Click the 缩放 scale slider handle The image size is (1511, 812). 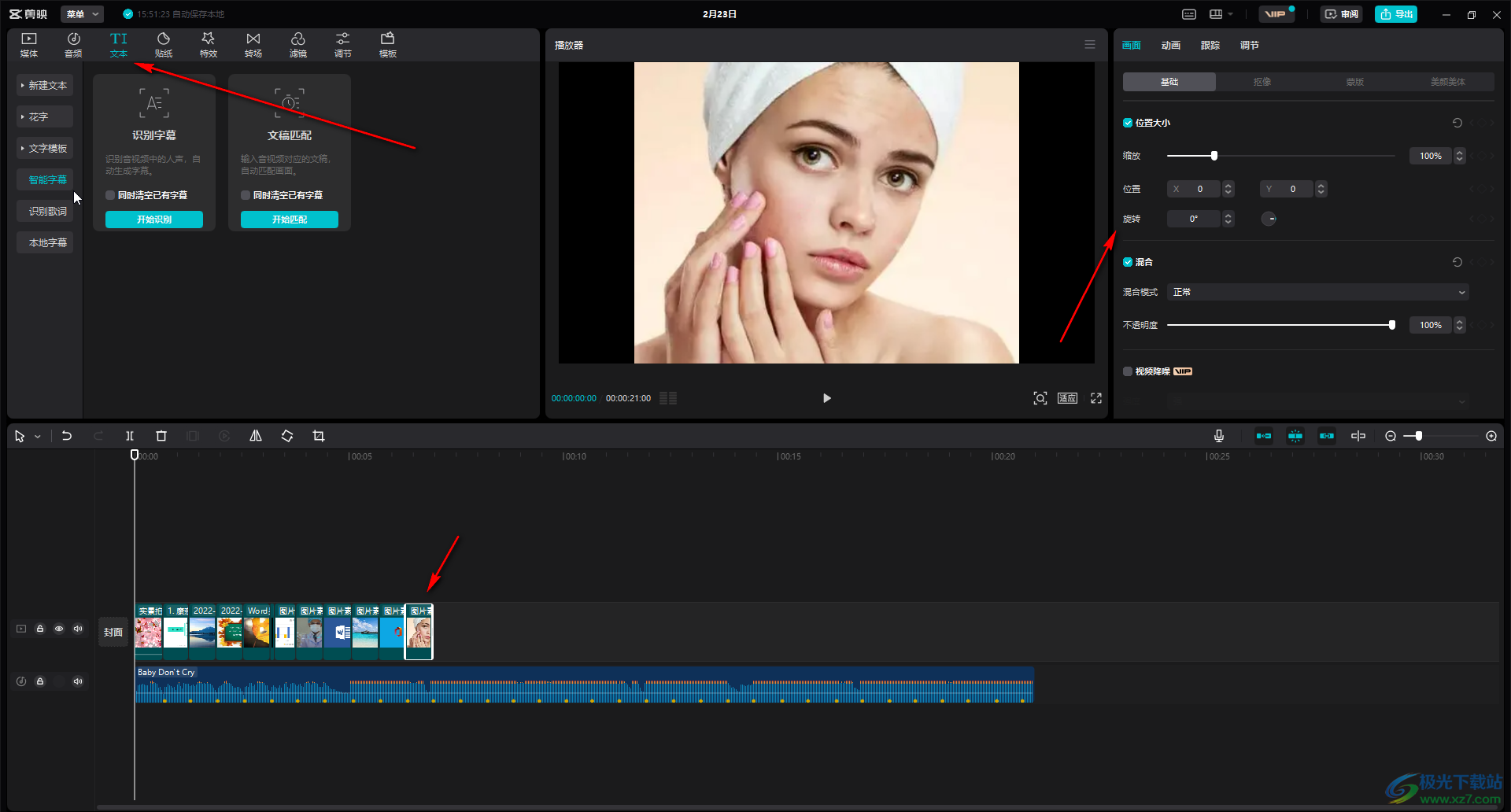point(1214,156)
